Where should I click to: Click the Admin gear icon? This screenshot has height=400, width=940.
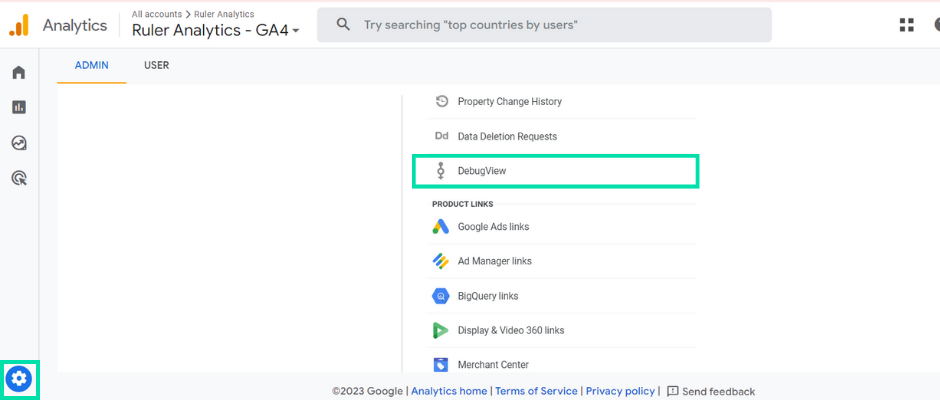(19, 378)
